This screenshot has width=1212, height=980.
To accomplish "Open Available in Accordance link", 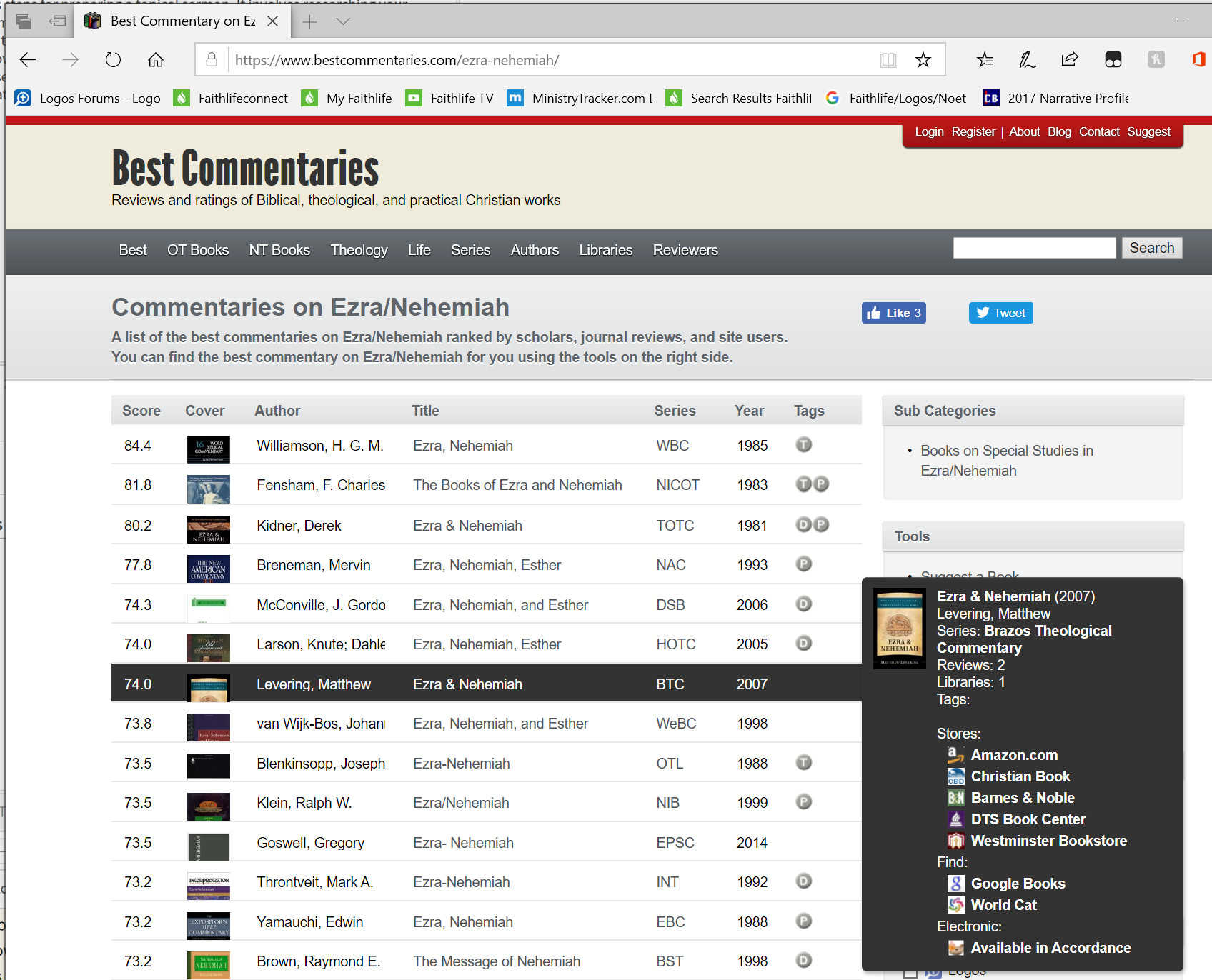I will (1050, 948).
